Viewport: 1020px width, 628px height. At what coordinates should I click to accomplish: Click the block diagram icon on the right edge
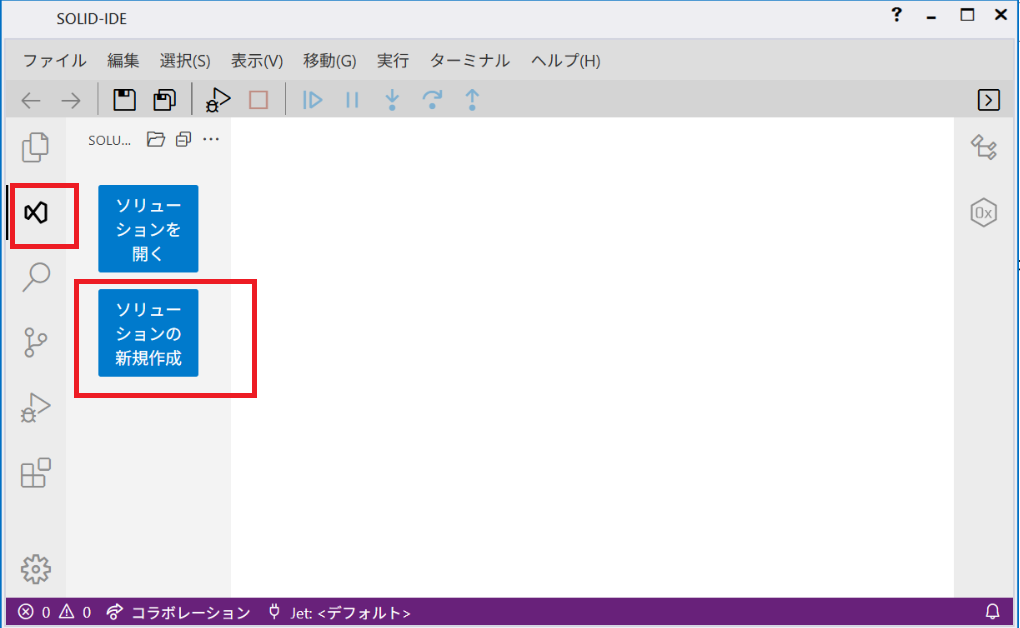(x=984, y=147)
